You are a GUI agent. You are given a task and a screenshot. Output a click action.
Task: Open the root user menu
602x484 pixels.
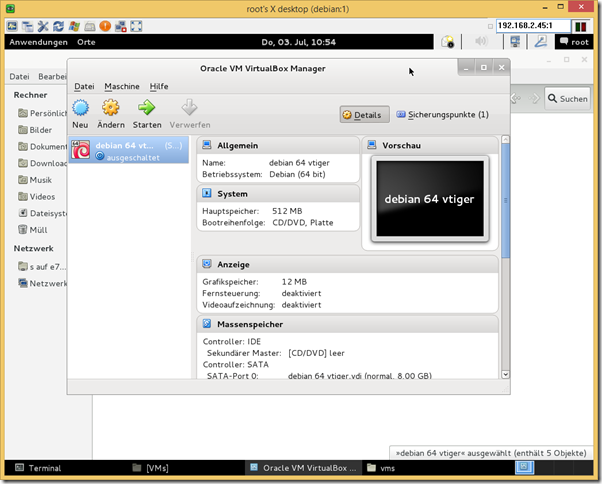(574, 42)
